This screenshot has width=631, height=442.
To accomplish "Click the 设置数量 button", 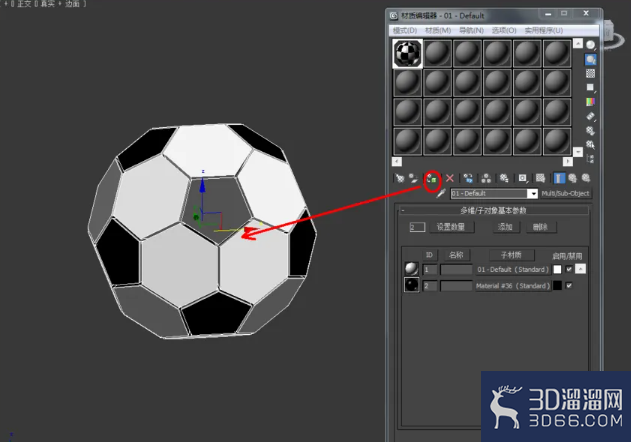I will point(451,227).
